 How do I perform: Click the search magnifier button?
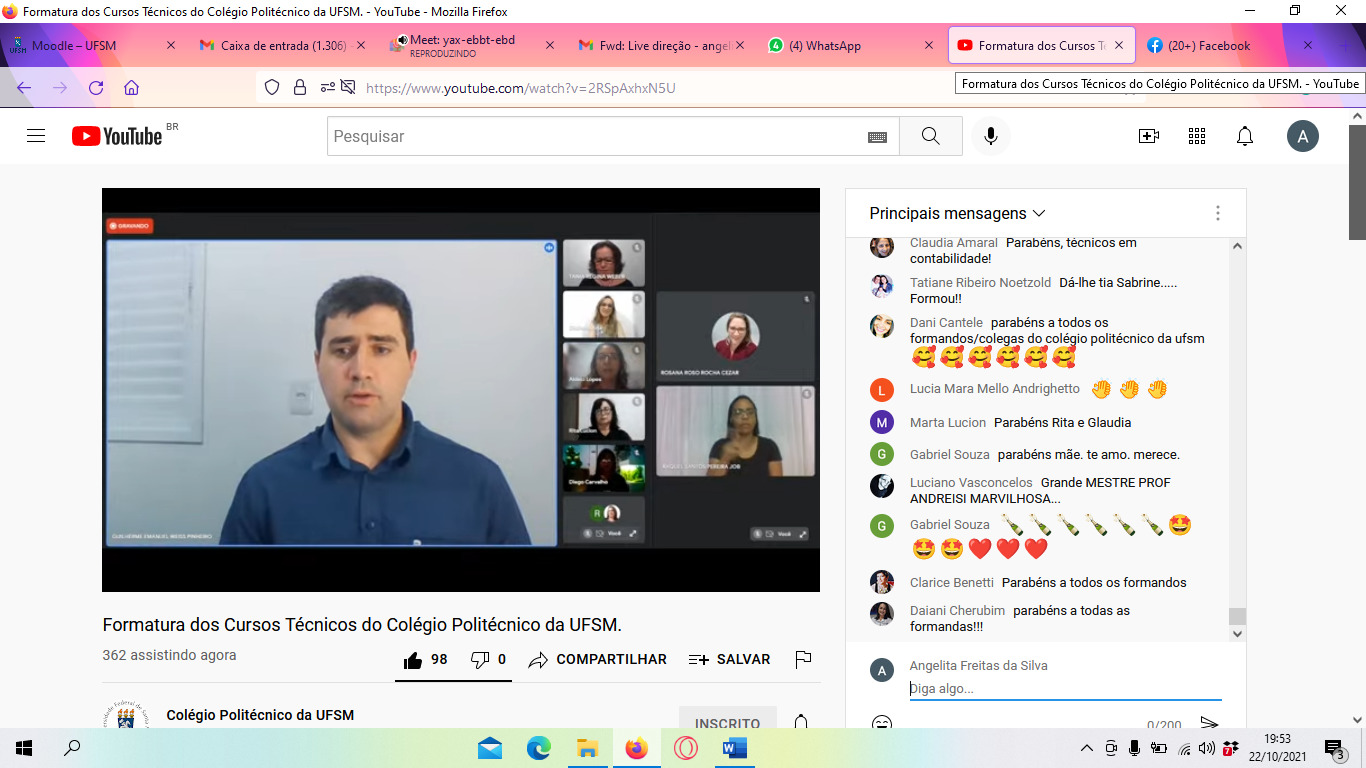930,136
